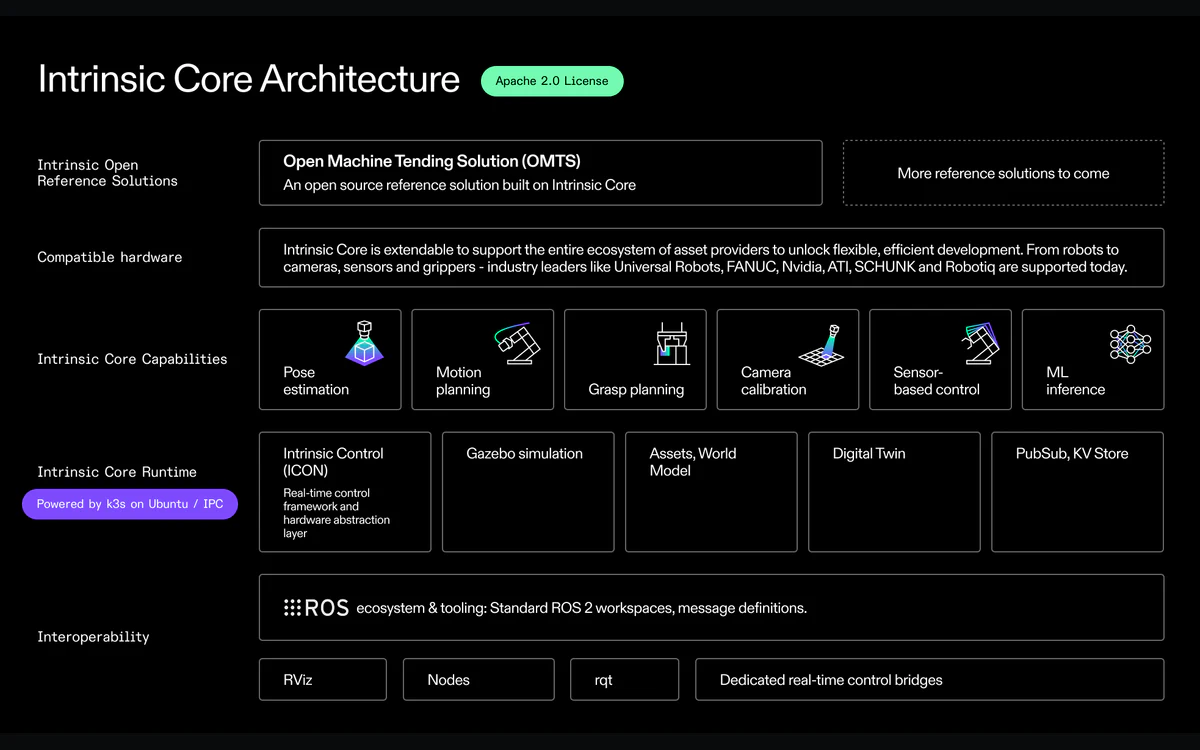
Task: Click the ROS dots logo icon
Action: (292, 607)
